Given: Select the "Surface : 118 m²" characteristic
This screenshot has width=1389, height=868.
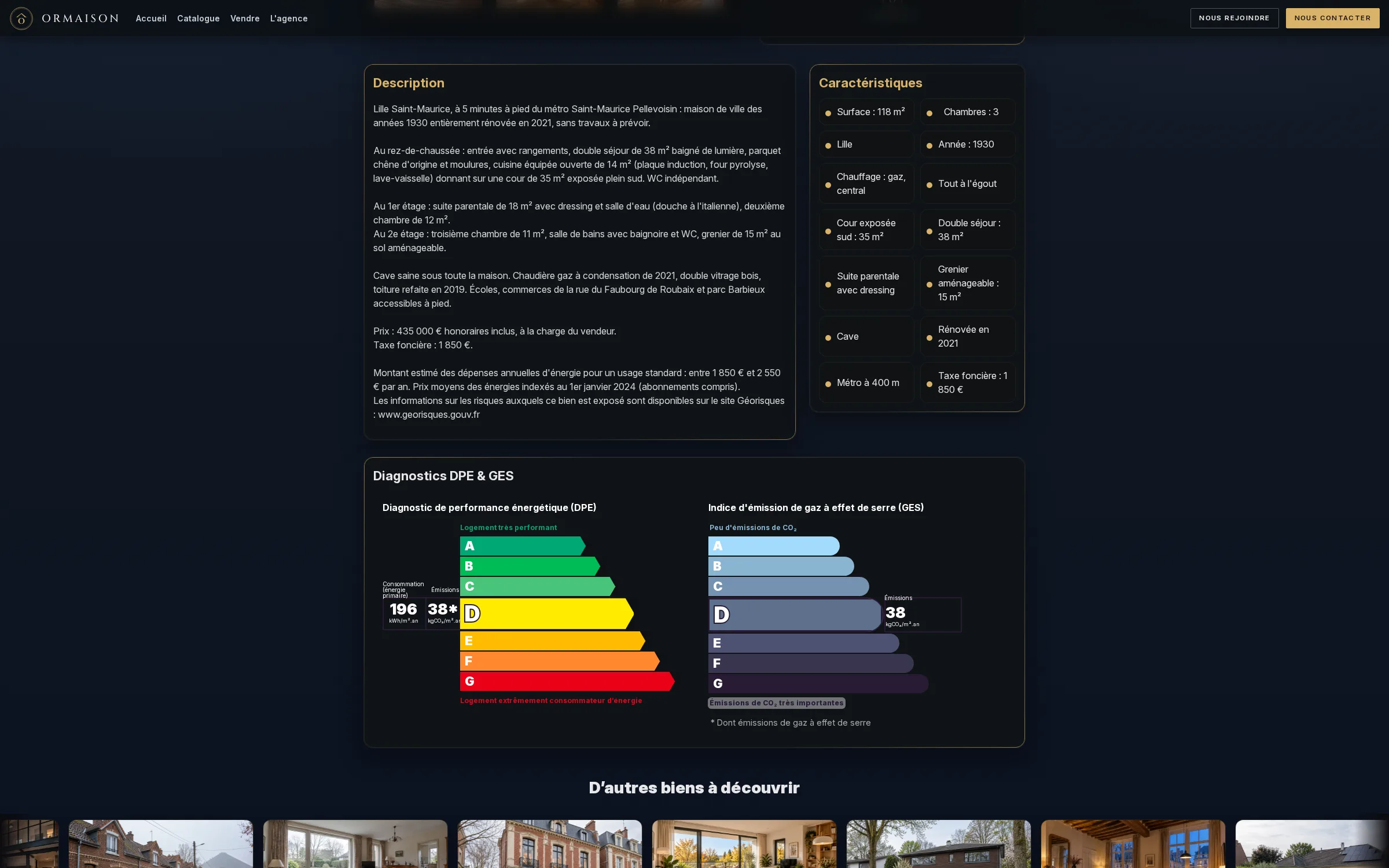Looking at the screenshot, I should tap(866, 112).
